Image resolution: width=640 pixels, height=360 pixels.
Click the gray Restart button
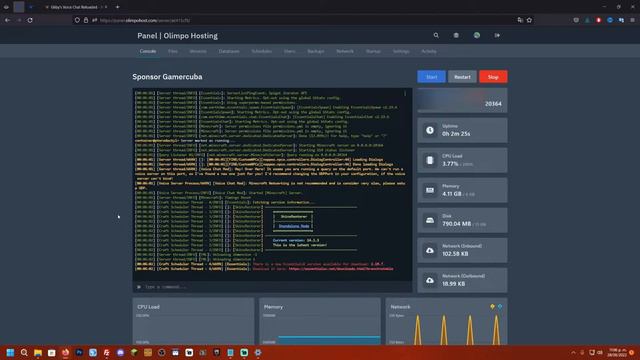462,77
